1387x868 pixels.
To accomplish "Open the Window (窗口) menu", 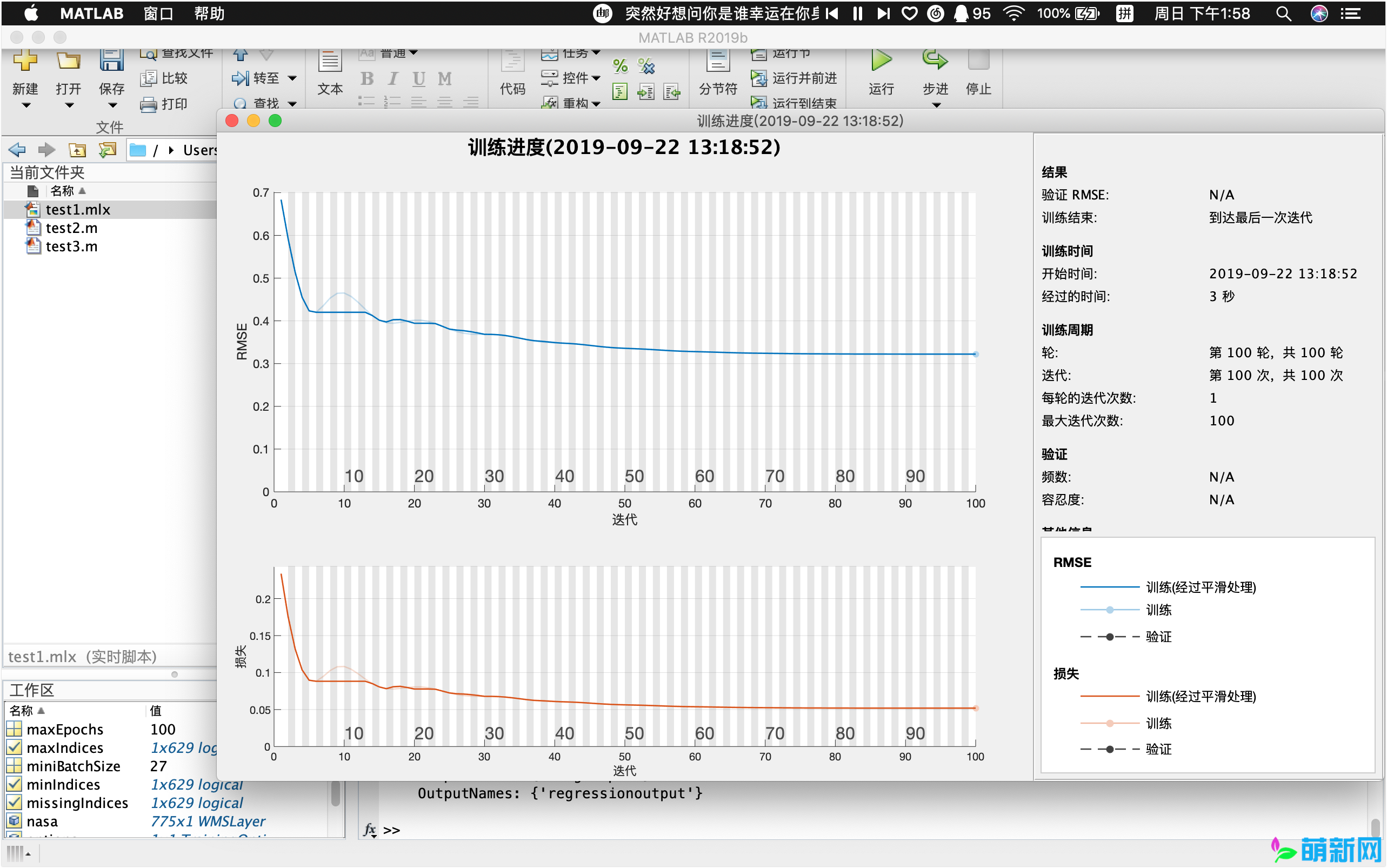I will tap(158, 13).
